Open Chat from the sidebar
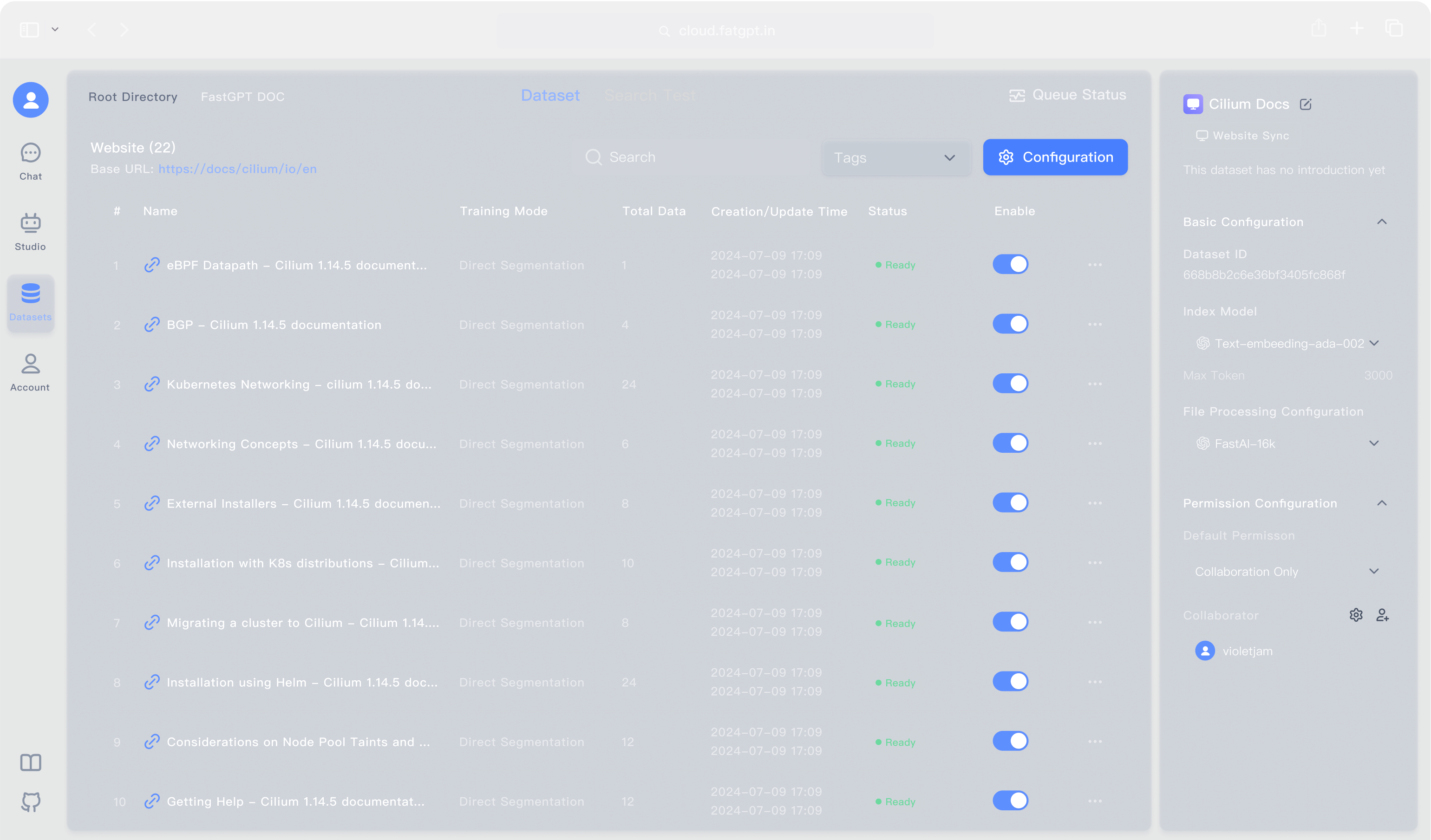 [x=31, y=161]
